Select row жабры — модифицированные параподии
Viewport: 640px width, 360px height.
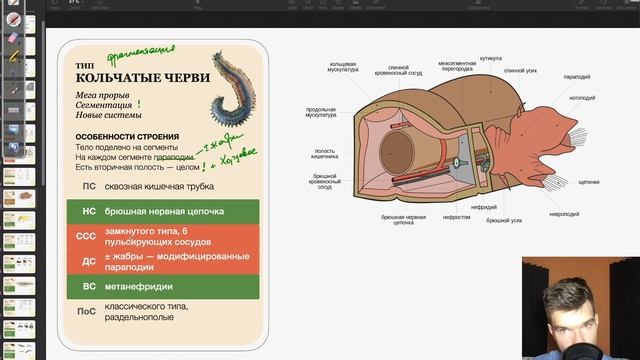(x=163, y=262)
